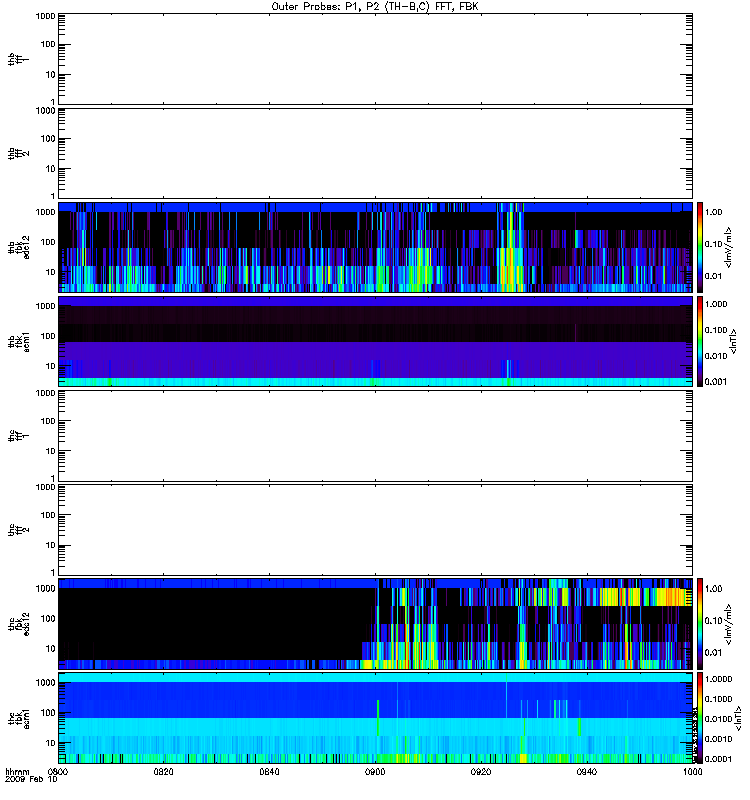Click the second empty thb FFT panel
Viewport: 750px width, 800px height.
tap(375, 153)
